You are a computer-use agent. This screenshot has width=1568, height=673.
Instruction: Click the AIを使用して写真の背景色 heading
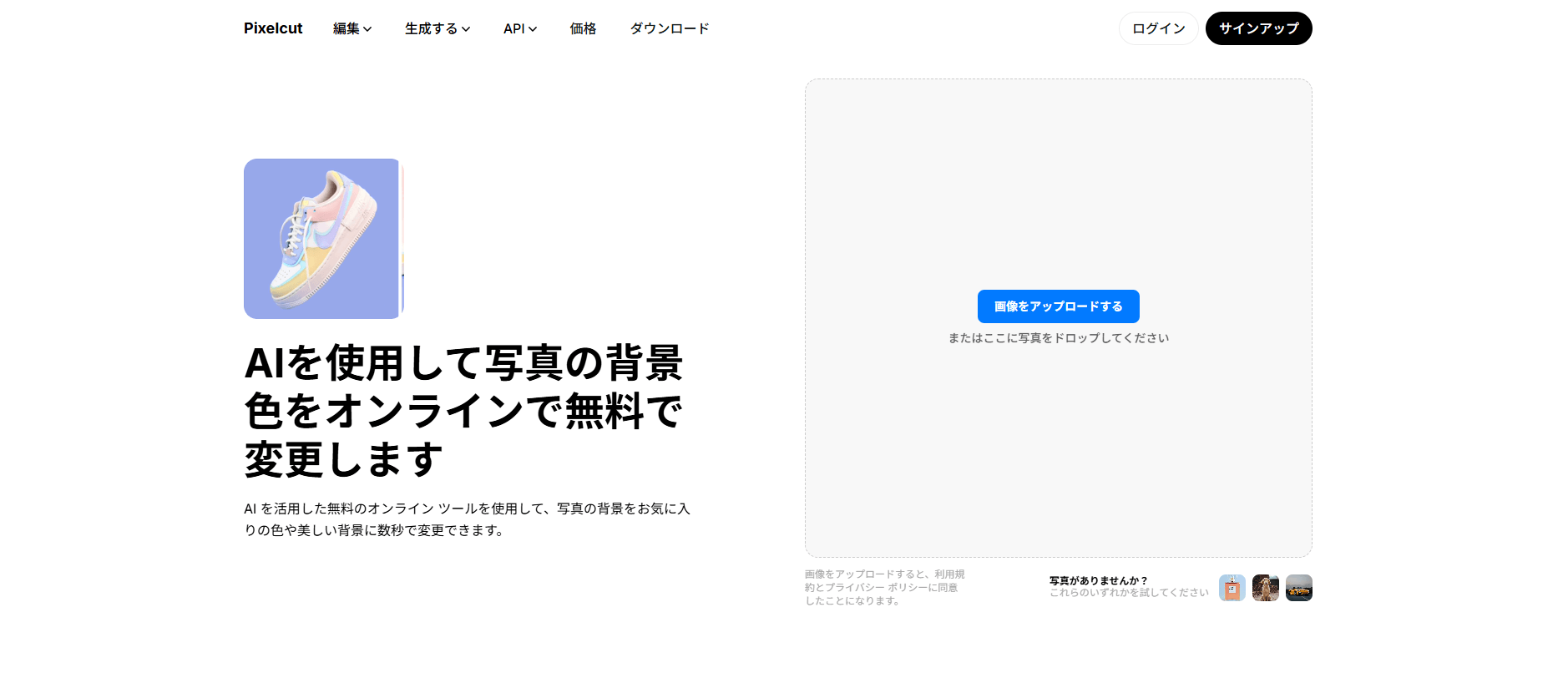[464, 411]
